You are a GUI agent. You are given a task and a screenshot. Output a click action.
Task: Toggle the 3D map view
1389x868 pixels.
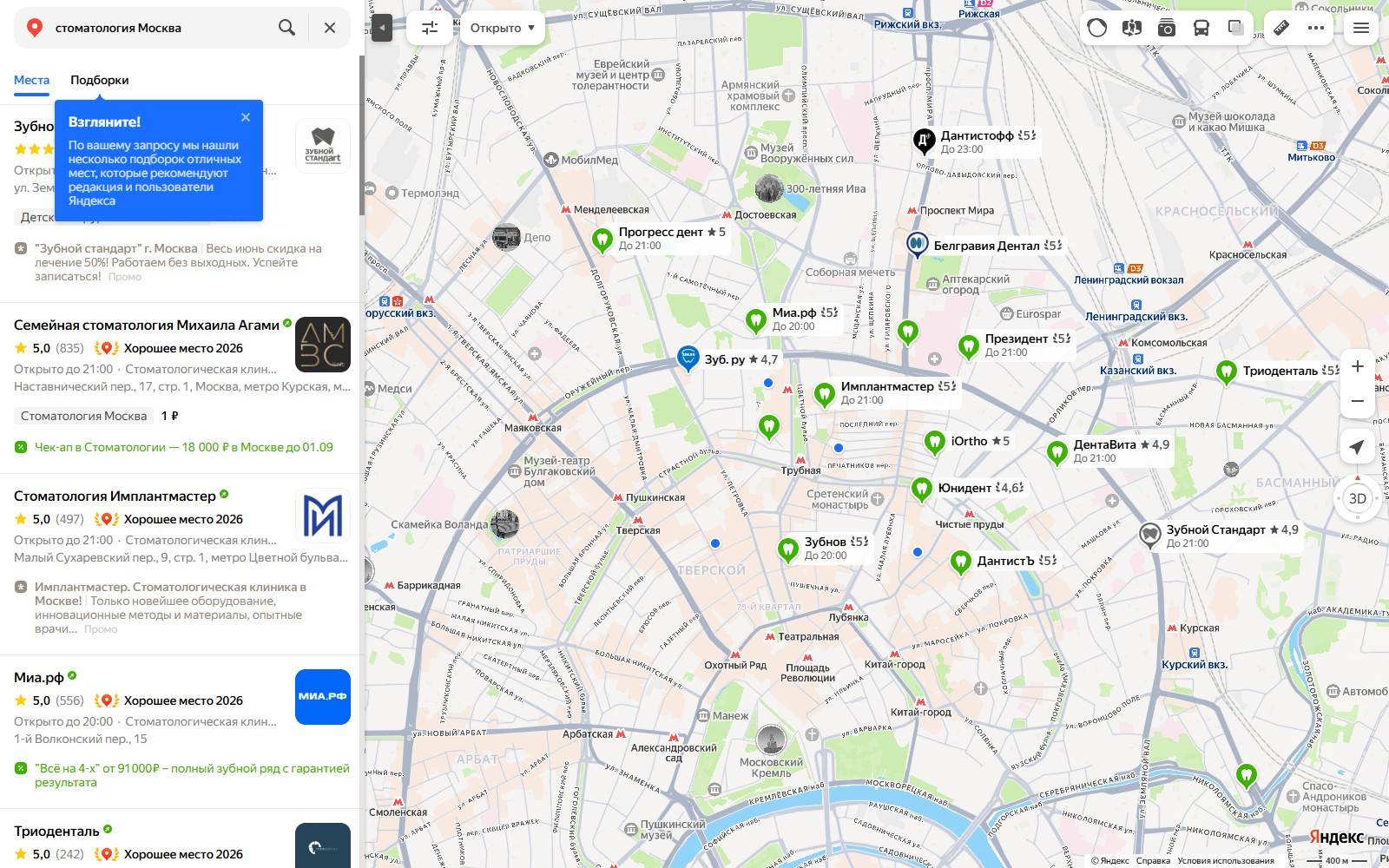click(1358, 498)
